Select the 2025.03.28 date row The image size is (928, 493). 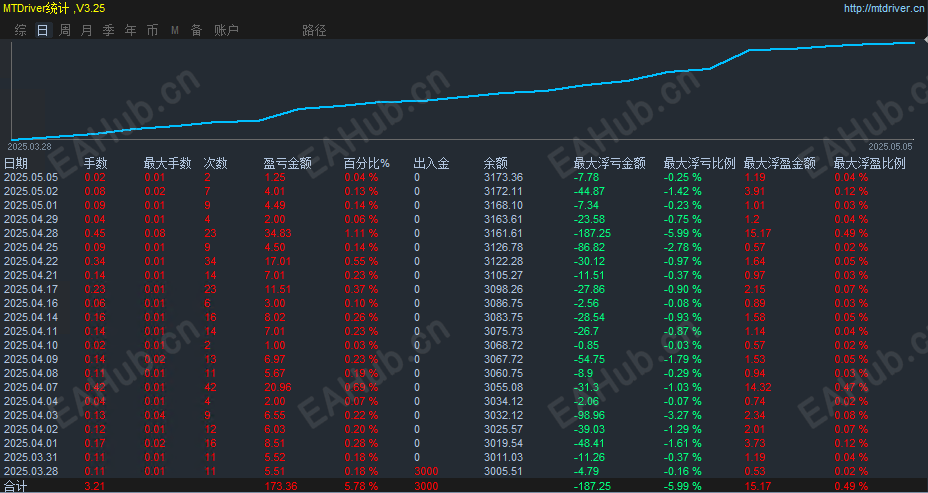(x=31, y=471)
